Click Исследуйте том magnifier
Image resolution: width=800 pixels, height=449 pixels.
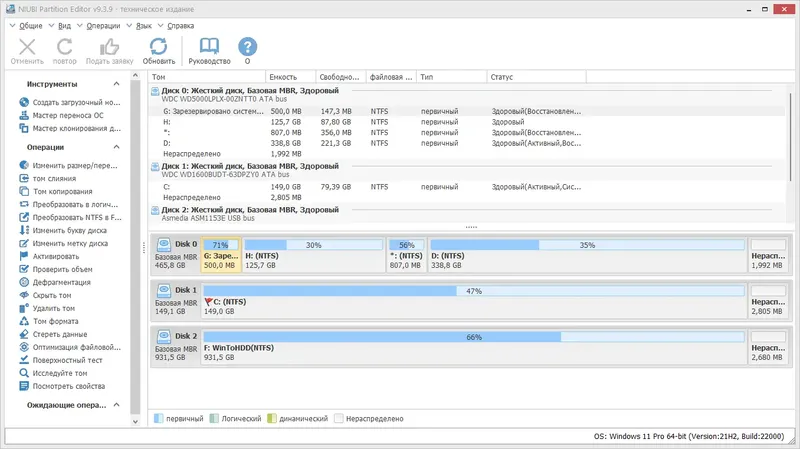coord(24,373)
